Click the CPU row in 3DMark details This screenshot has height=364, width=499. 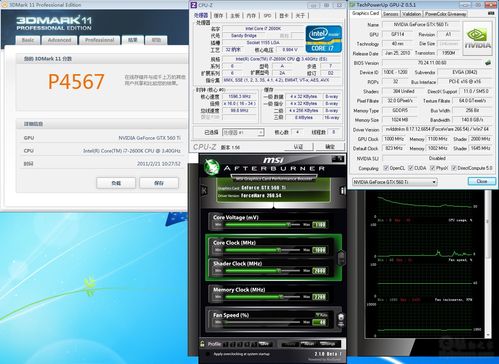tap(102, 151)
